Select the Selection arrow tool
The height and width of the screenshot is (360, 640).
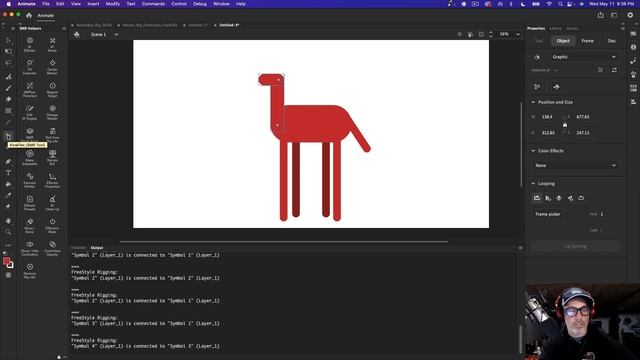pos(9,40)
